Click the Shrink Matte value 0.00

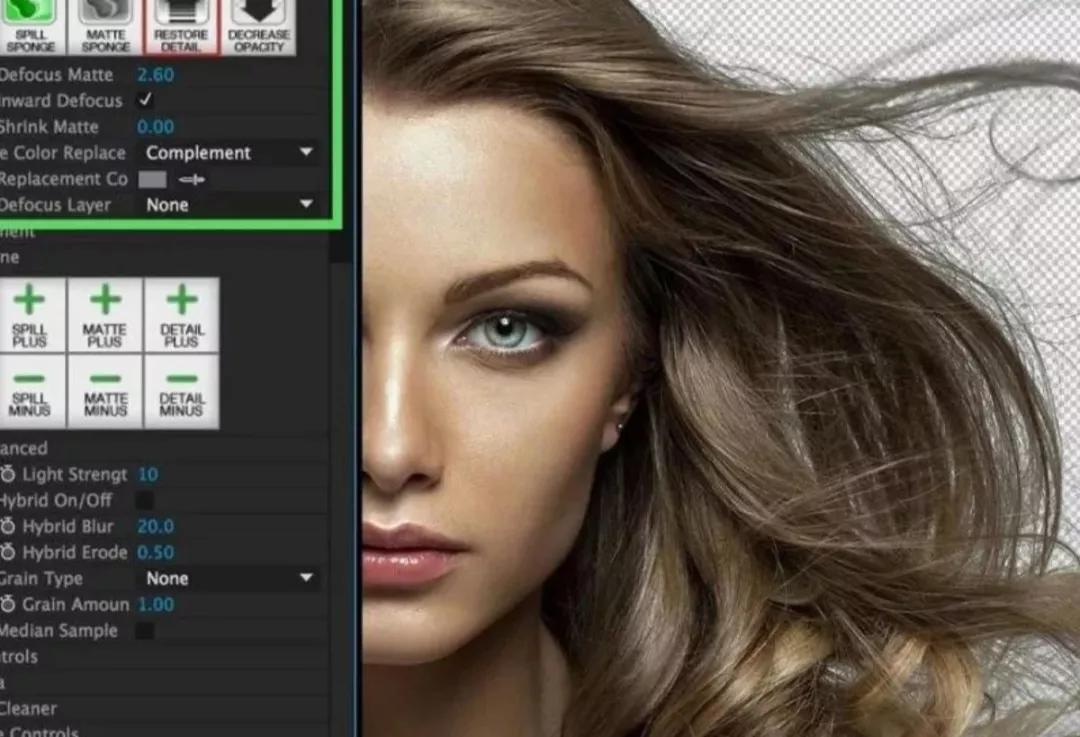155,127
